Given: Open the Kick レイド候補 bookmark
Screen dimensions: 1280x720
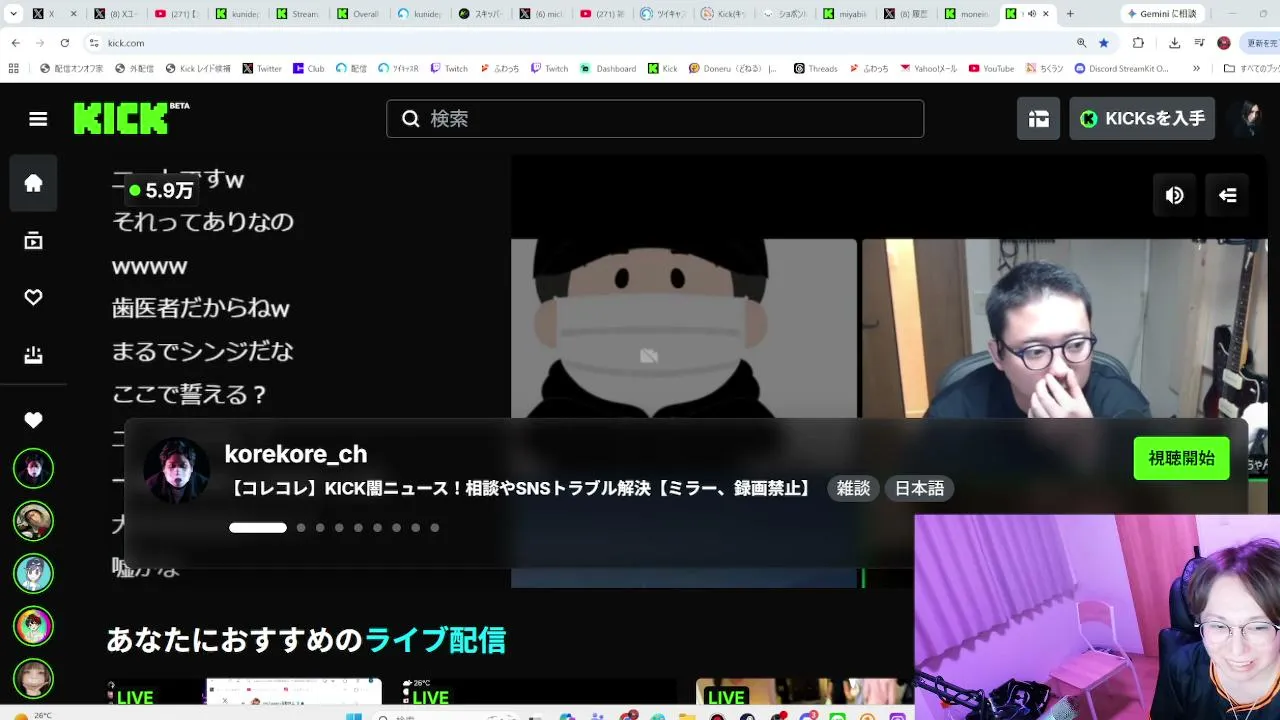Looking at the screenshot, I should [198, 69].
